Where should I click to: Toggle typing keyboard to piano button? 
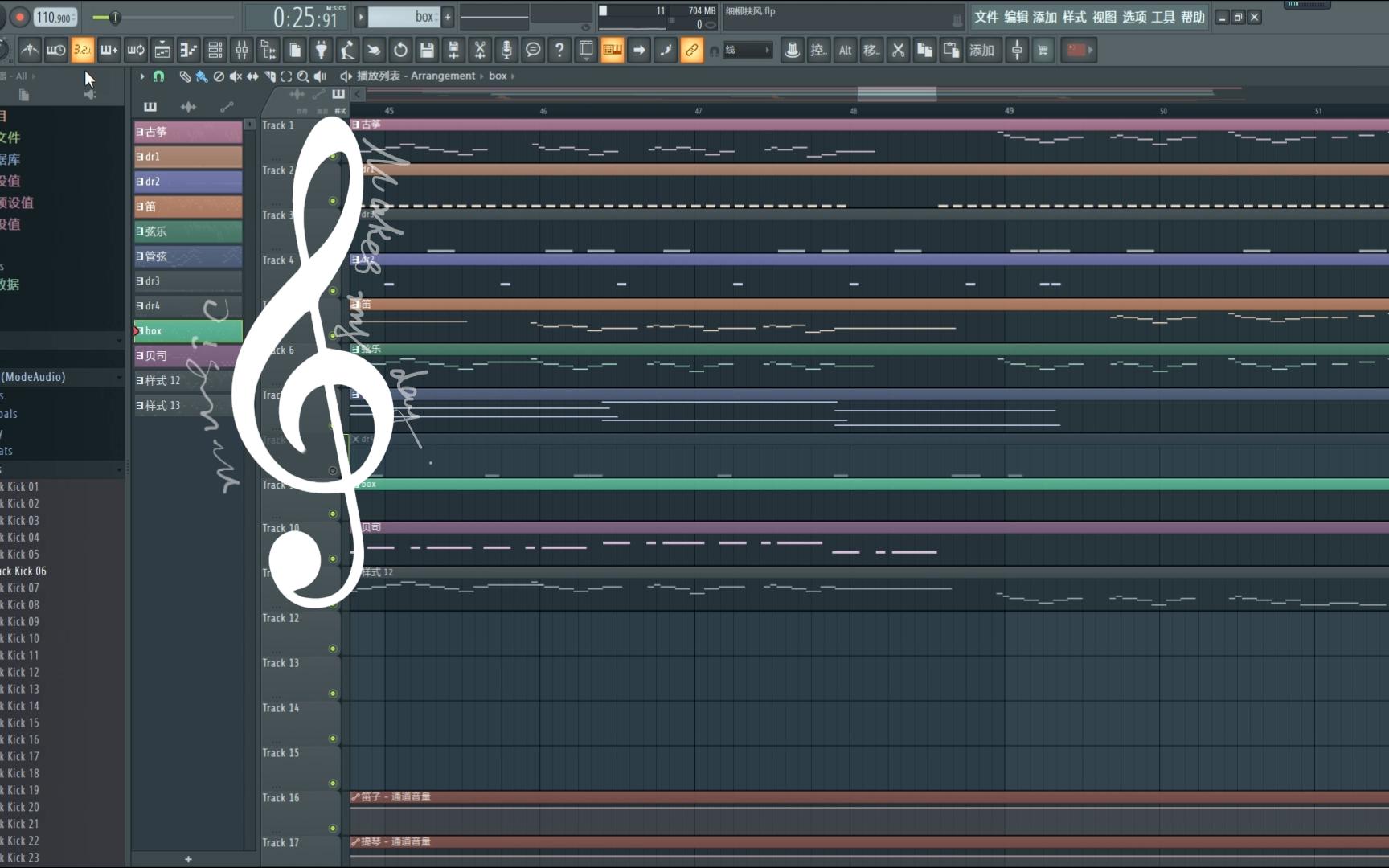[x=613, y=51]
